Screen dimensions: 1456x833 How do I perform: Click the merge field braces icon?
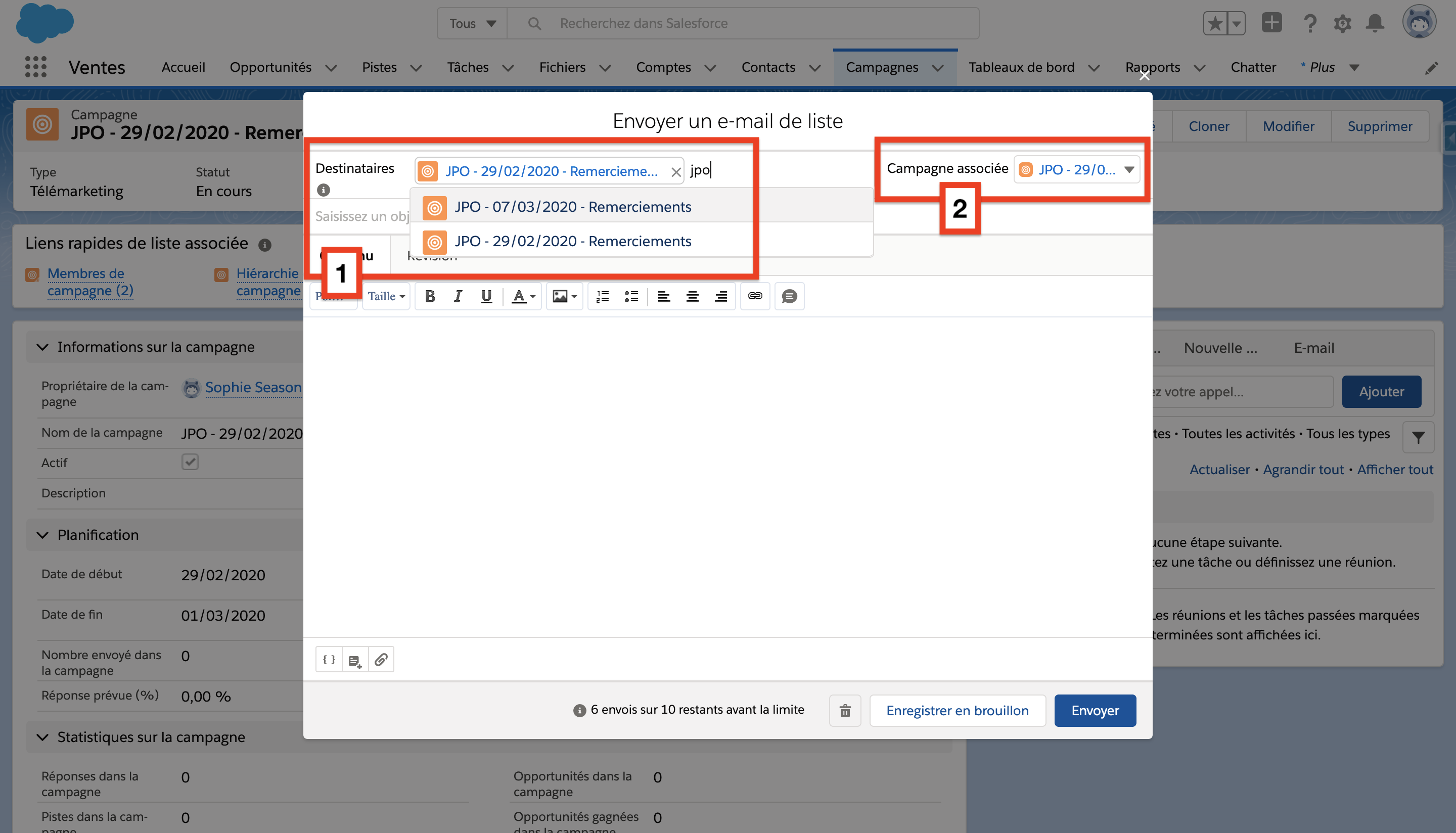(x=329, y=660)
